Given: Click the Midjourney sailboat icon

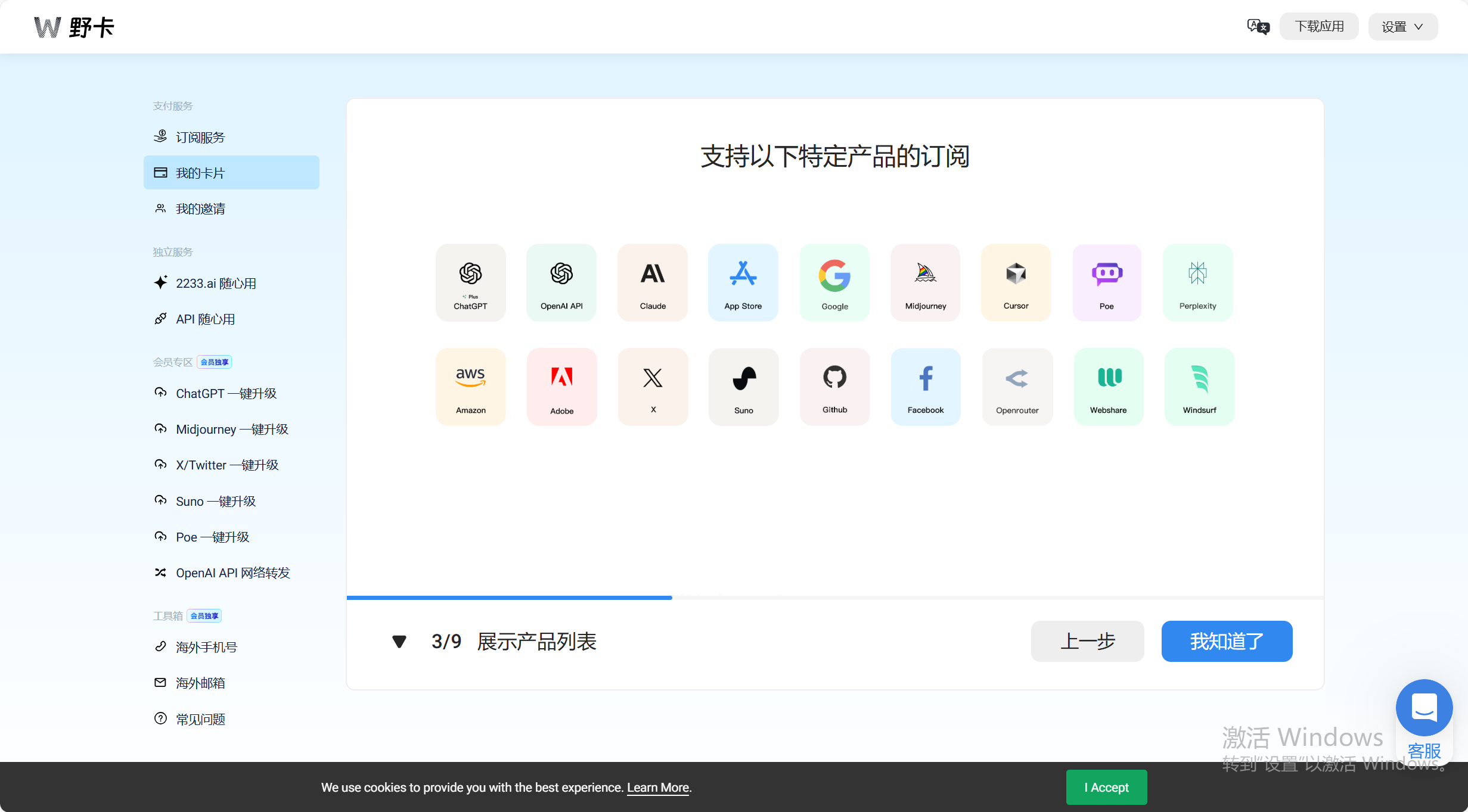Looking at the screenshot, I should 925,274.
